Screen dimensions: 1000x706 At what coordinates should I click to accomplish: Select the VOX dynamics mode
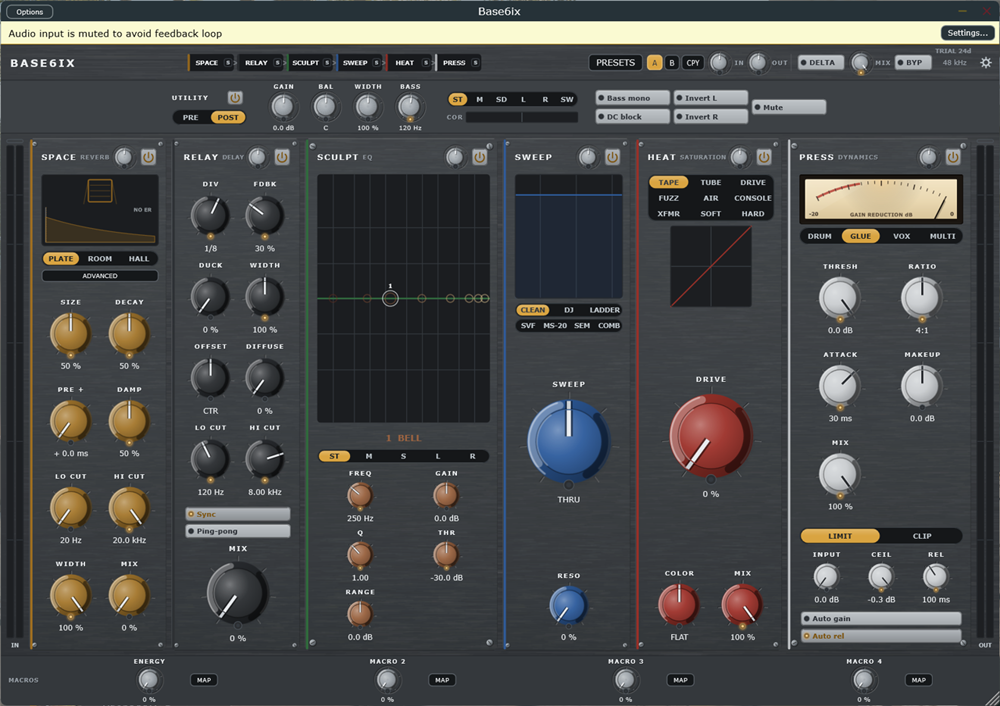[901, 236]
